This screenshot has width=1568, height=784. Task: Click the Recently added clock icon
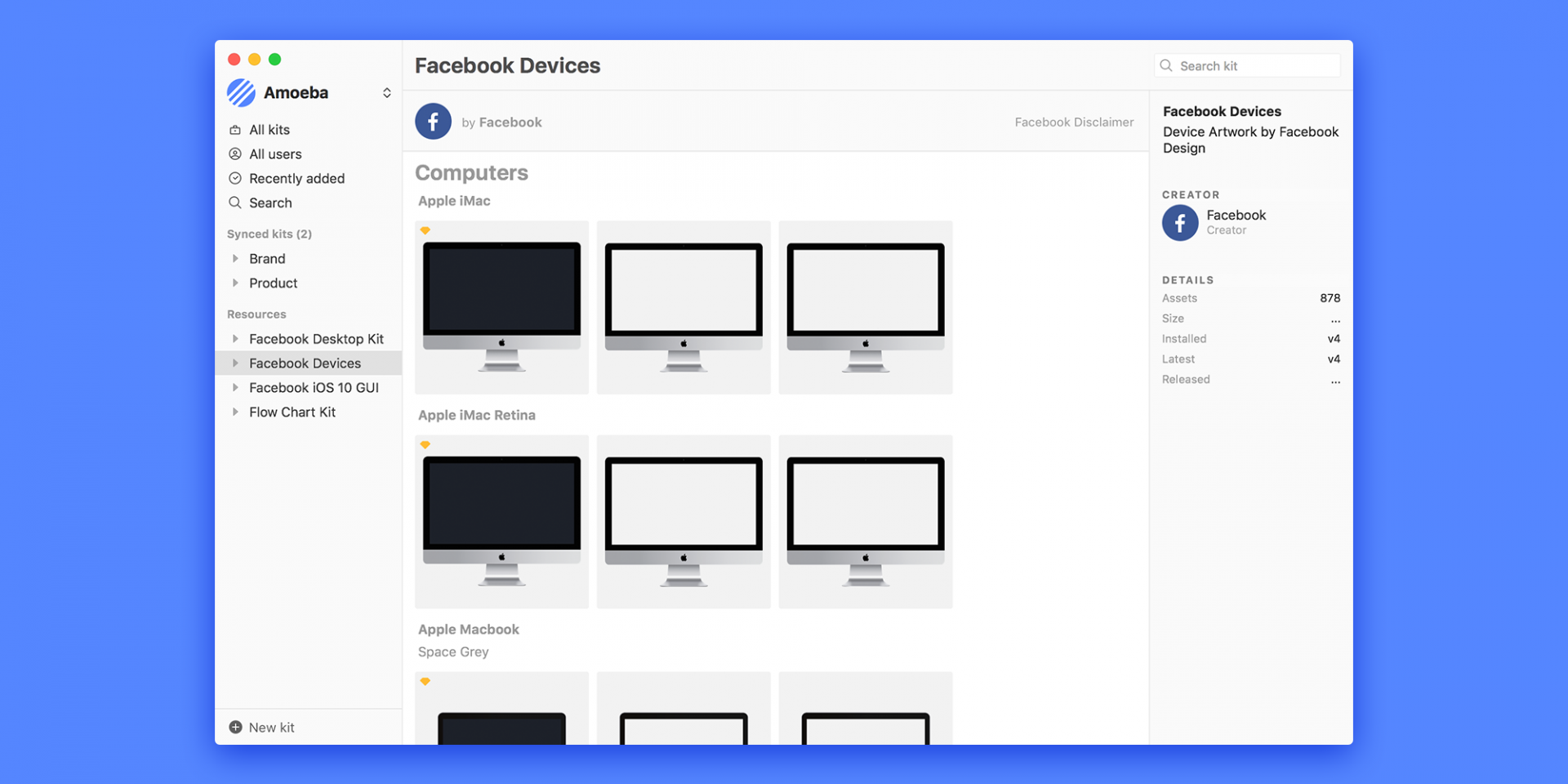(x=235, y=179)
